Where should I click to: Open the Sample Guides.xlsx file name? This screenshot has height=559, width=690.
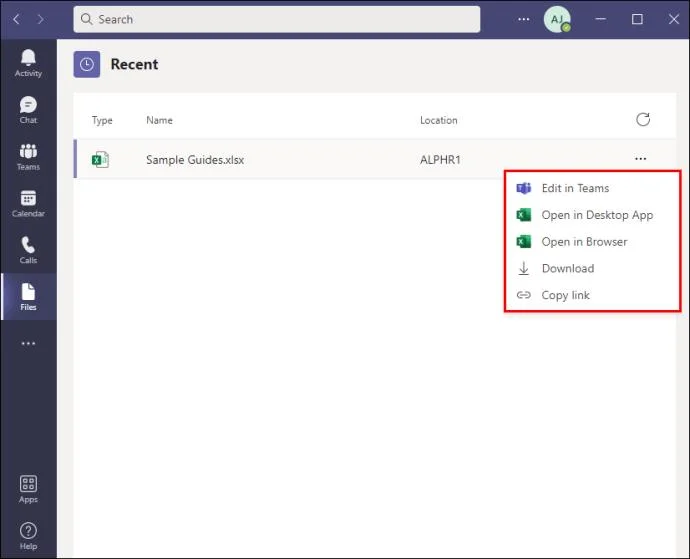[195, 160]
